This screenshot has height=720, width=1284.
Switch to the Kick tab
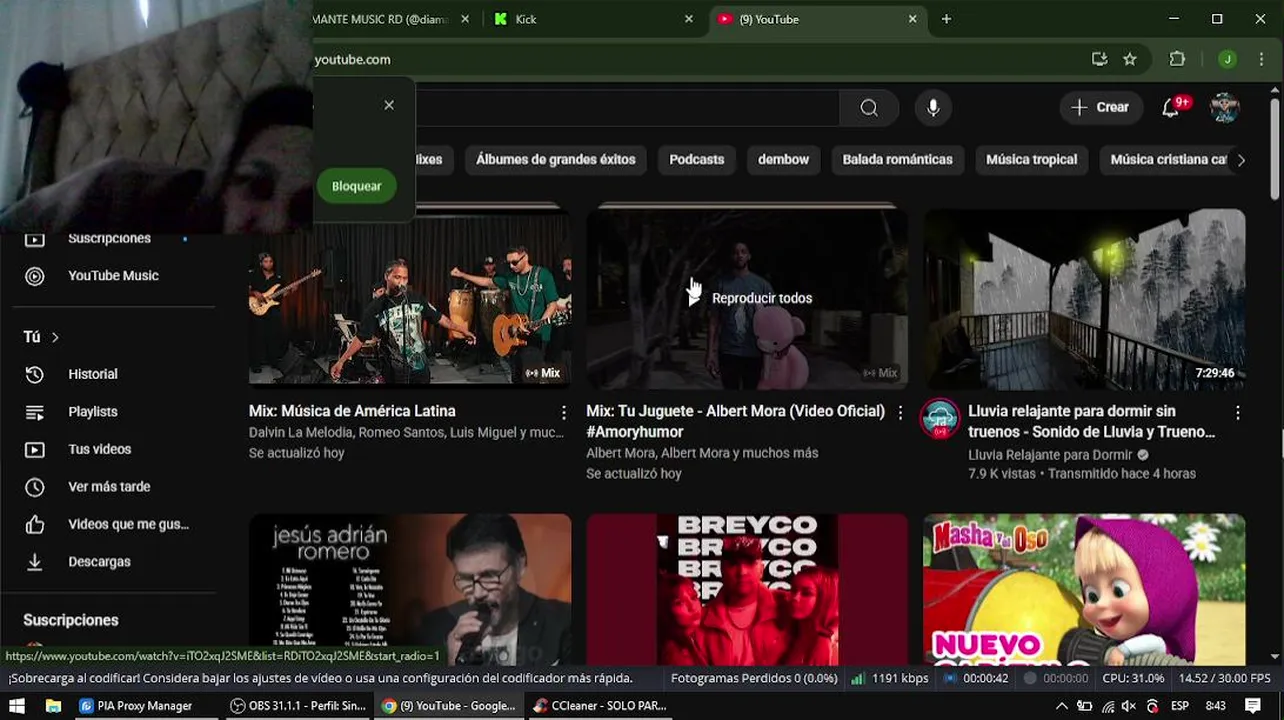(592, 19)
